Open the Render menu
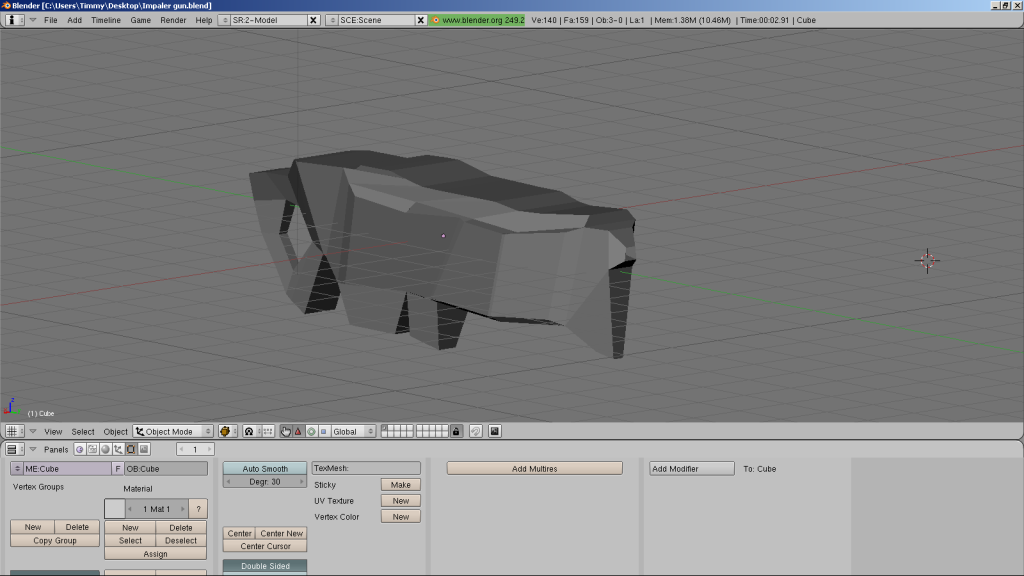Image resolution: width=1024 pixels, height=576 pixels. coord(173,20)
